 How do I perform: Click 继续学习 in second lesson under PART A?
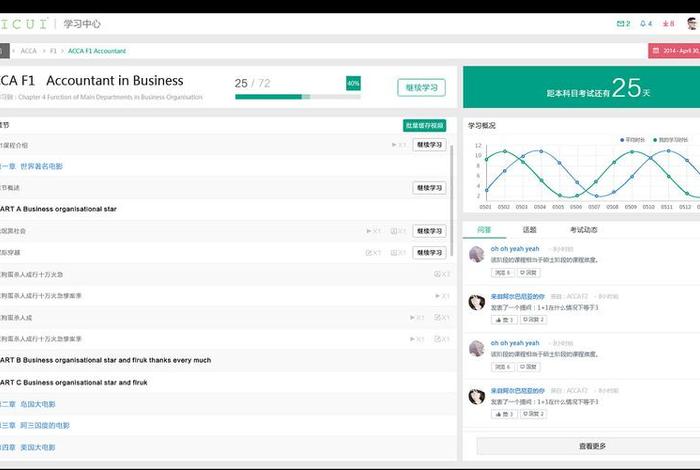coord(429,253)
